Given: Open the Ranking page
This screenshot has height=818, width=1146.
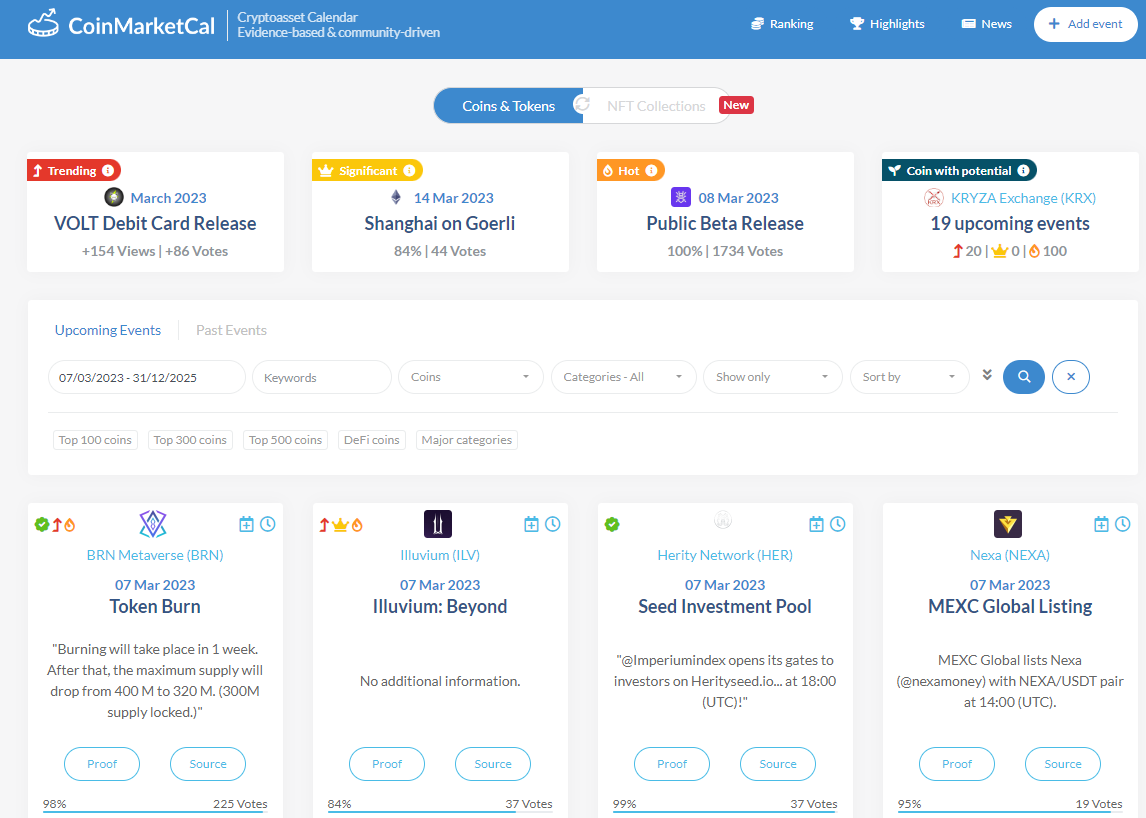Looking at the screenshot, I should pyautogui.click(x=782, y=24).
